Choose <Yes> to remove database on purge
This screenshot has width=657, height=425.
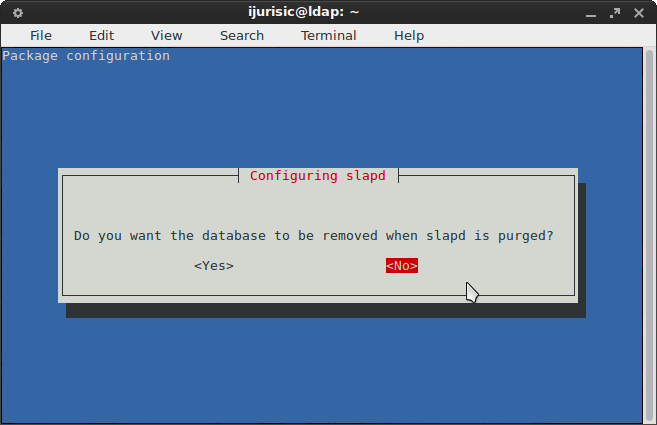[214, 266]
